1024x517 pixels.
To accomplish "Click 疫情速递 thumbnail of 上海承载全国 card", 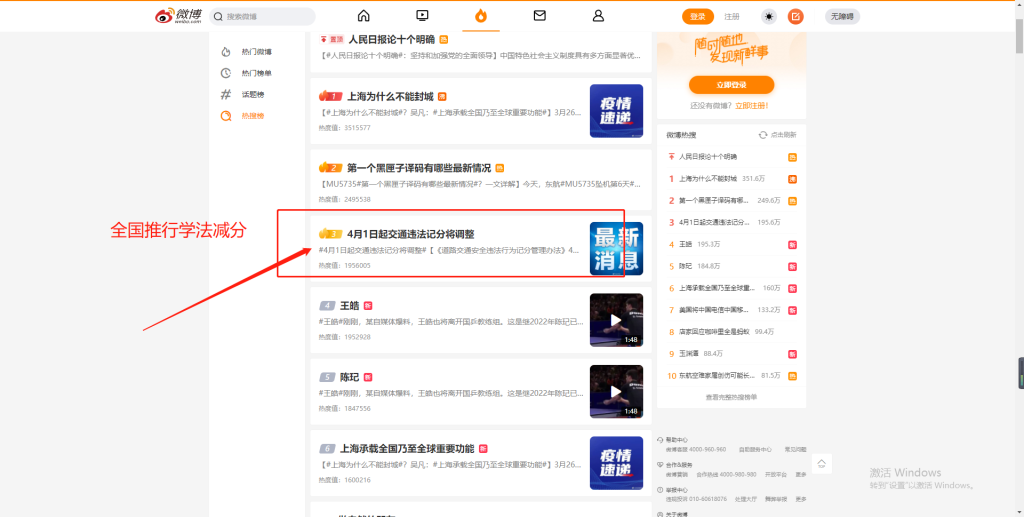I will click(x=616, y=463).
